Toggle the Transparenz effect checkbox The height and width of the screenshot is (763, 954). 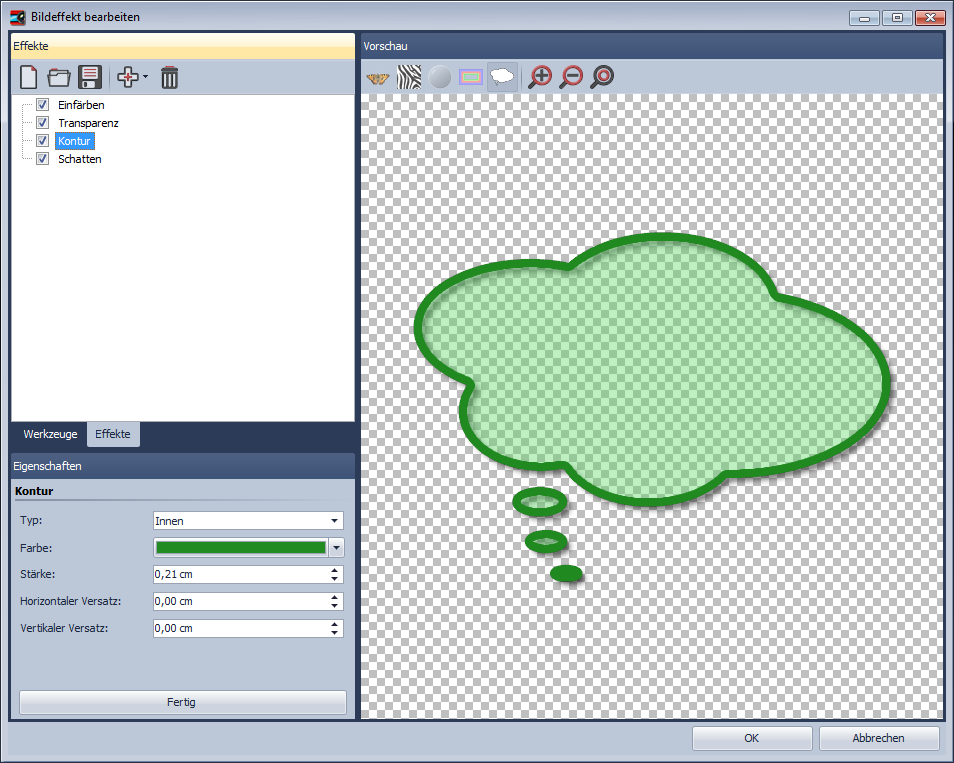coord(43,123)
